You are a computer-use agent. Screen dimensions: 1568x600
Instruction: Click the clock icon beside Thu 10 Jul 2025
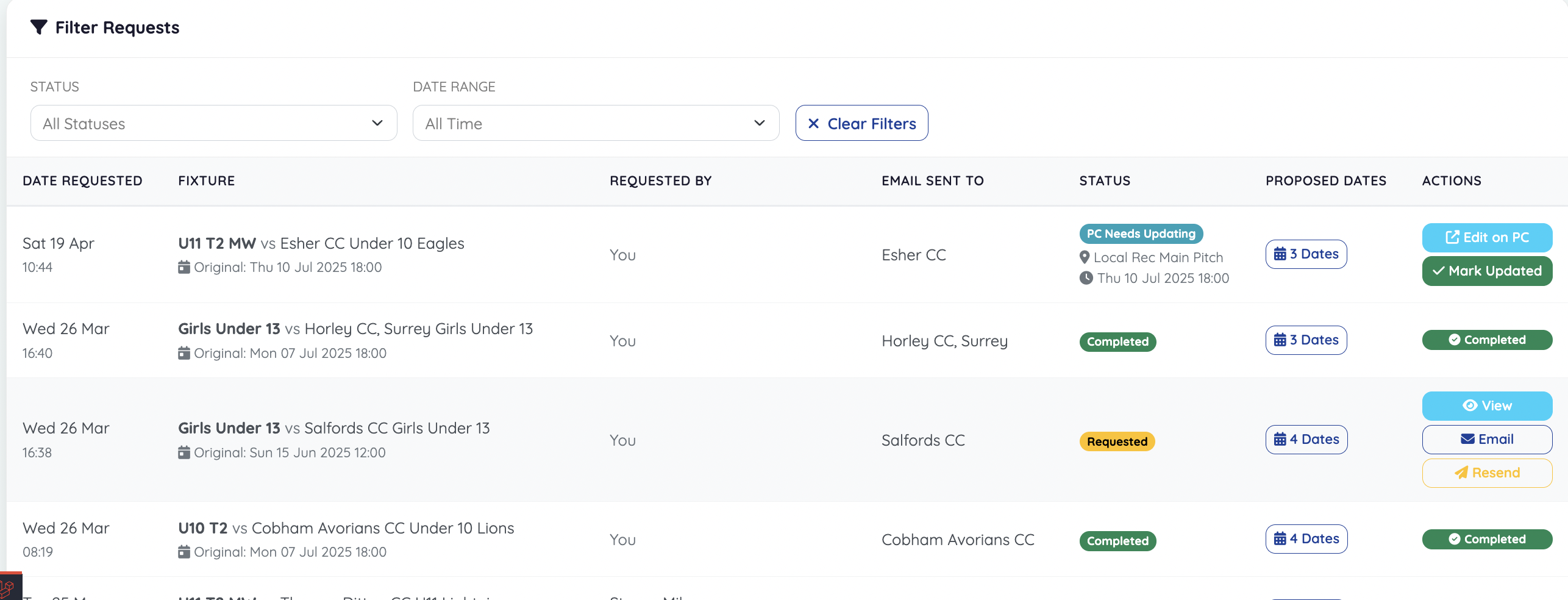(x=1086, y=278)
